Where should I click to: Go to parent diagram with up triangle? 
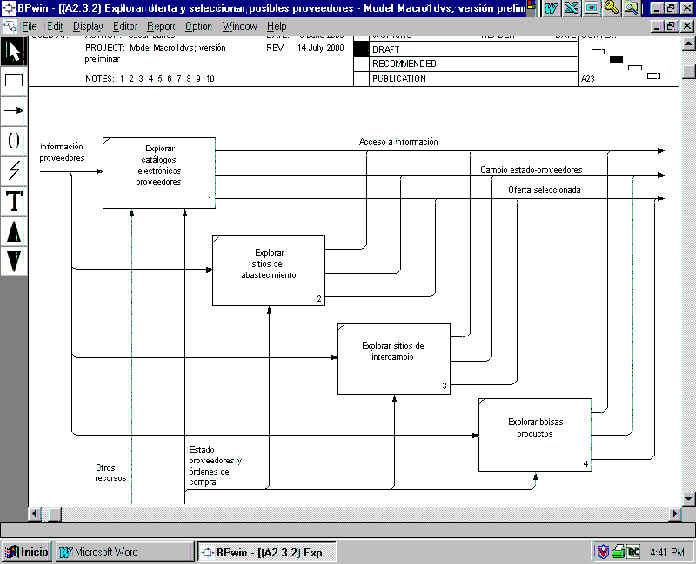[14, 231]
